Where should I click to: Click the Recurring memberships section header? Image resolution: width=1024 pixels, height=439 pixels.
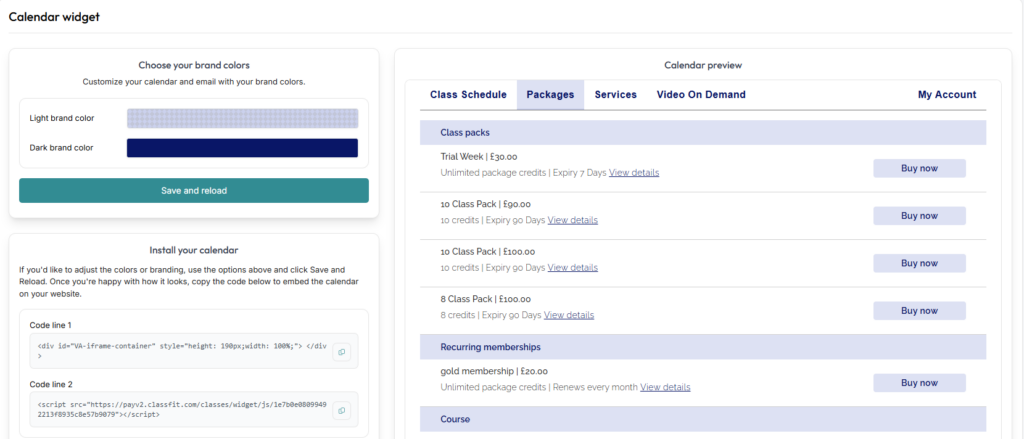coord(703,347)
